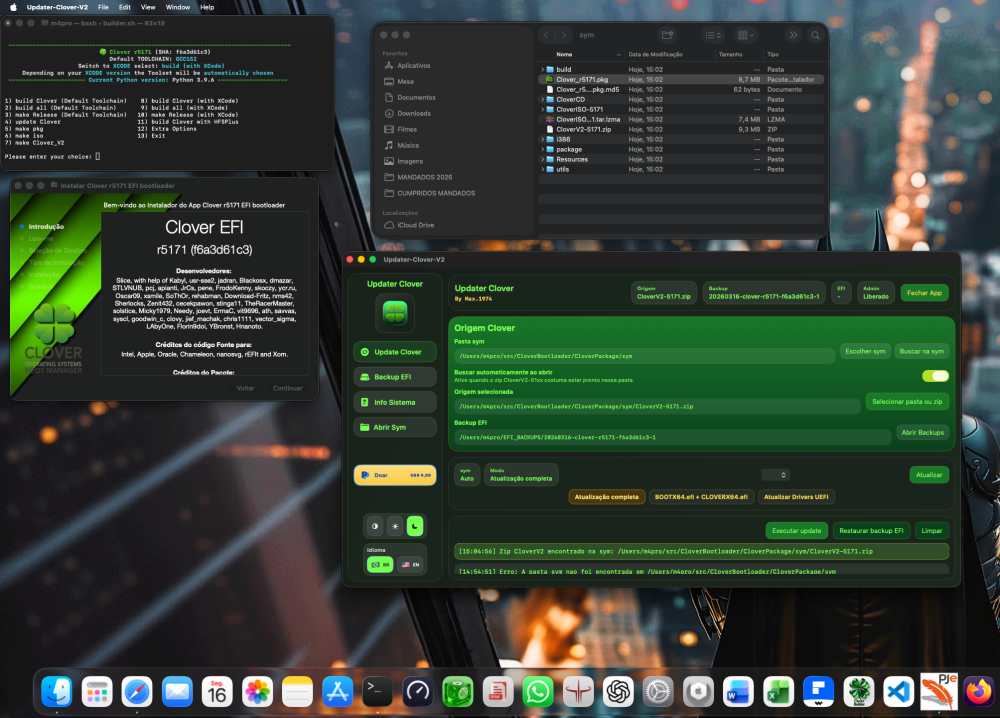Open Backup EFI section in sidebar
The image size is (1000, 718).
(x=395, y=377)
